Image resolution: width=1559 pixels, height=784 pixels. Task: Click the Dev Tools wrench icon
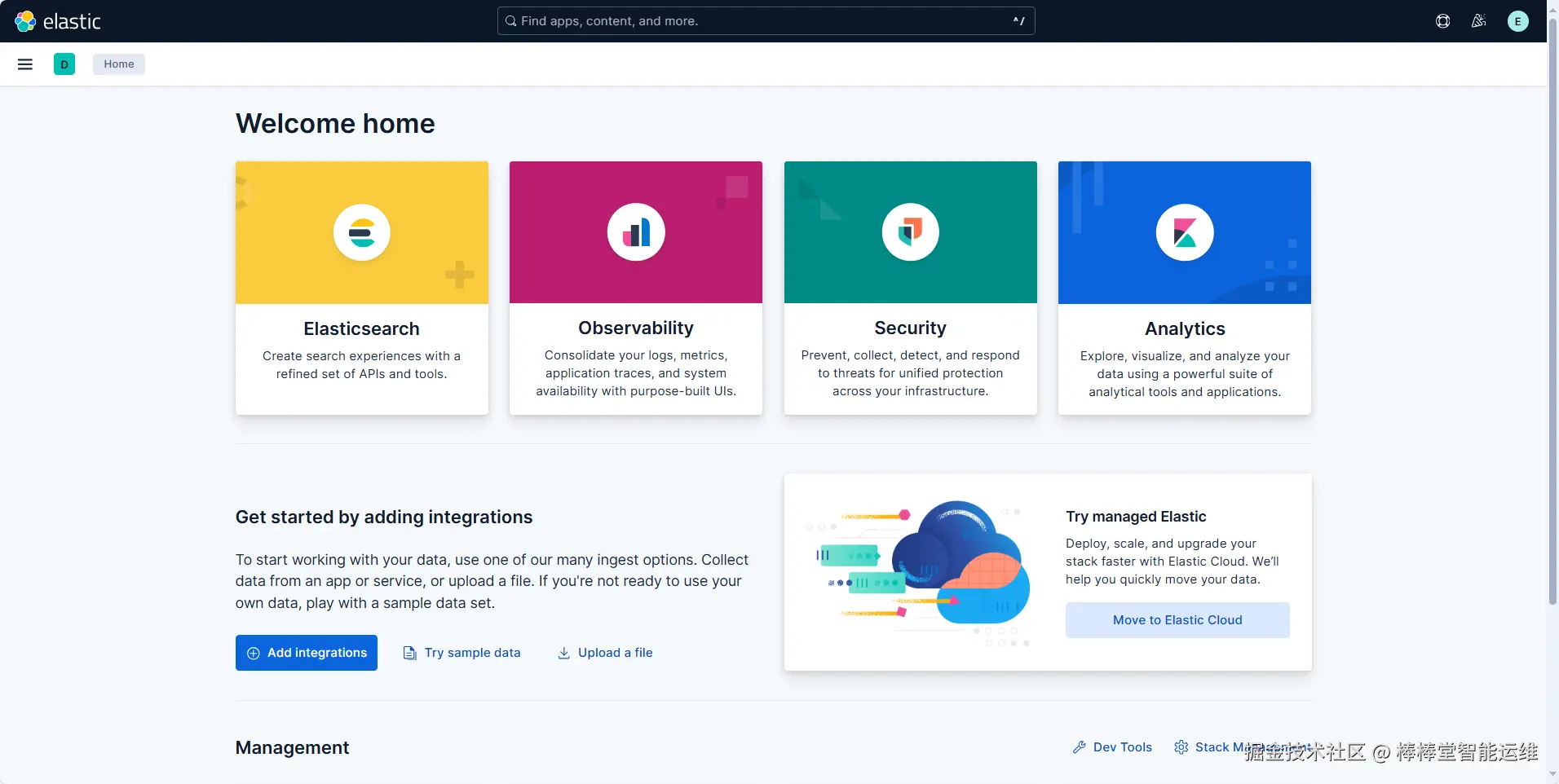point(1080,747)
